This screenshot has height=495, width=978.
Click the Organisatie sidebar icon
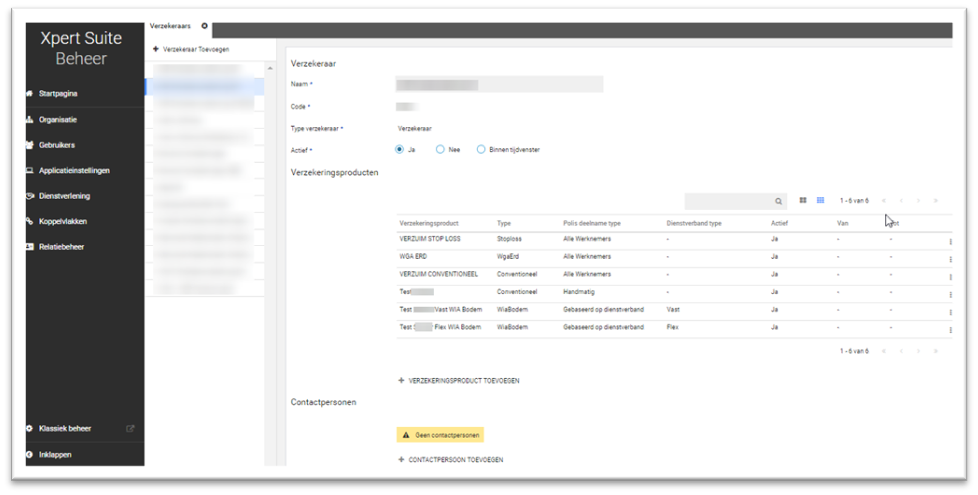click(30, 120)
